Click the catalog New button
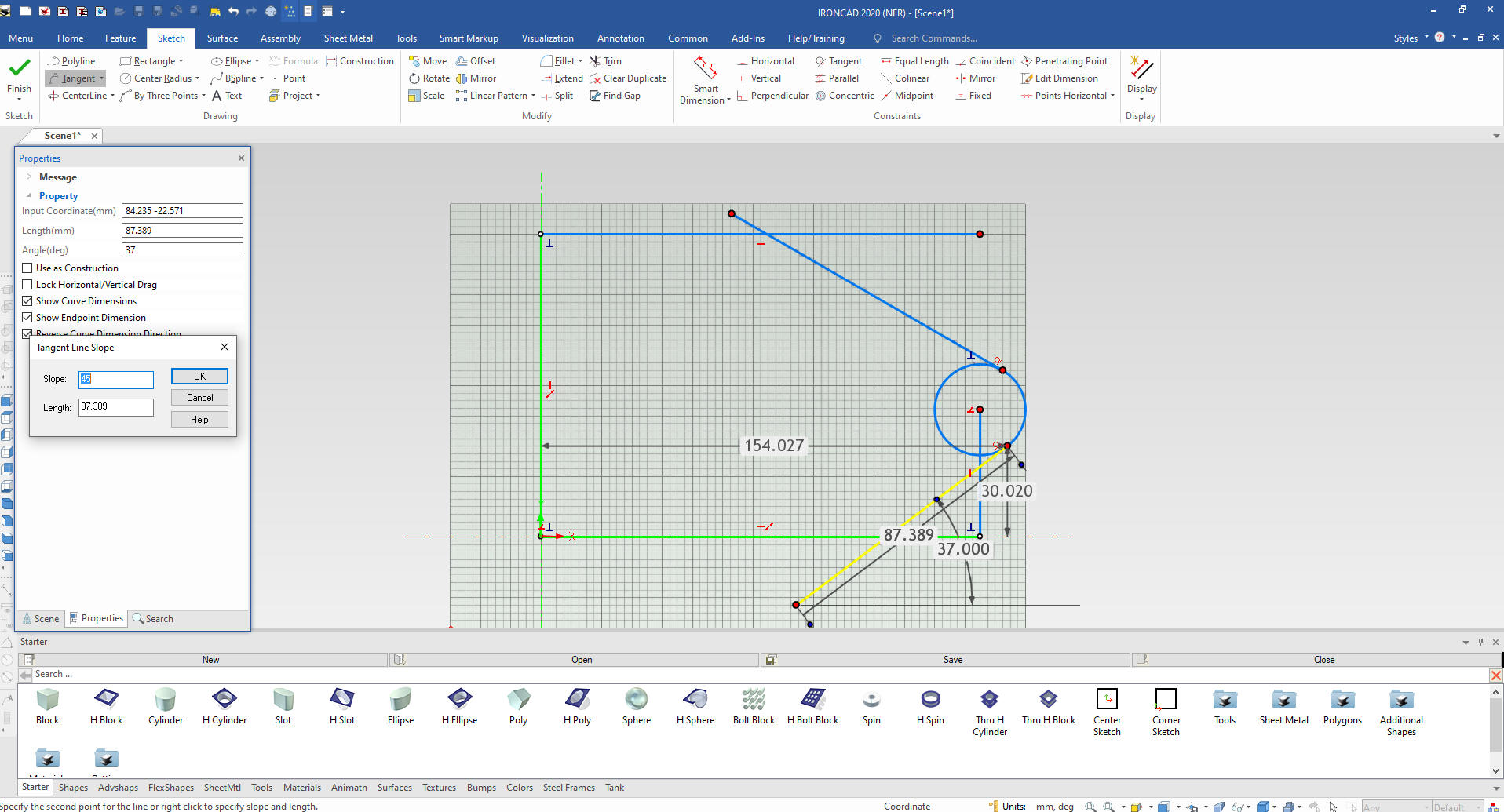The height and width of the screenshot is (812, 1504). tap(204, 660)
